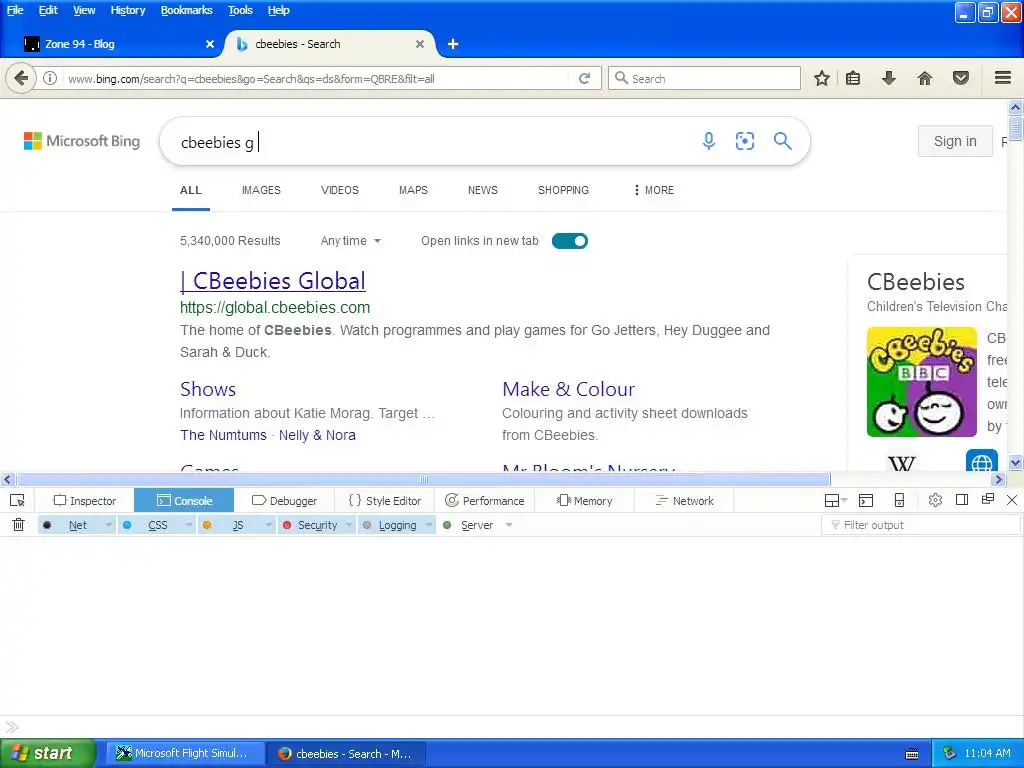Toggle Logging messages filter in console
Screen dimensions: 1024x768
click(391, 525)
